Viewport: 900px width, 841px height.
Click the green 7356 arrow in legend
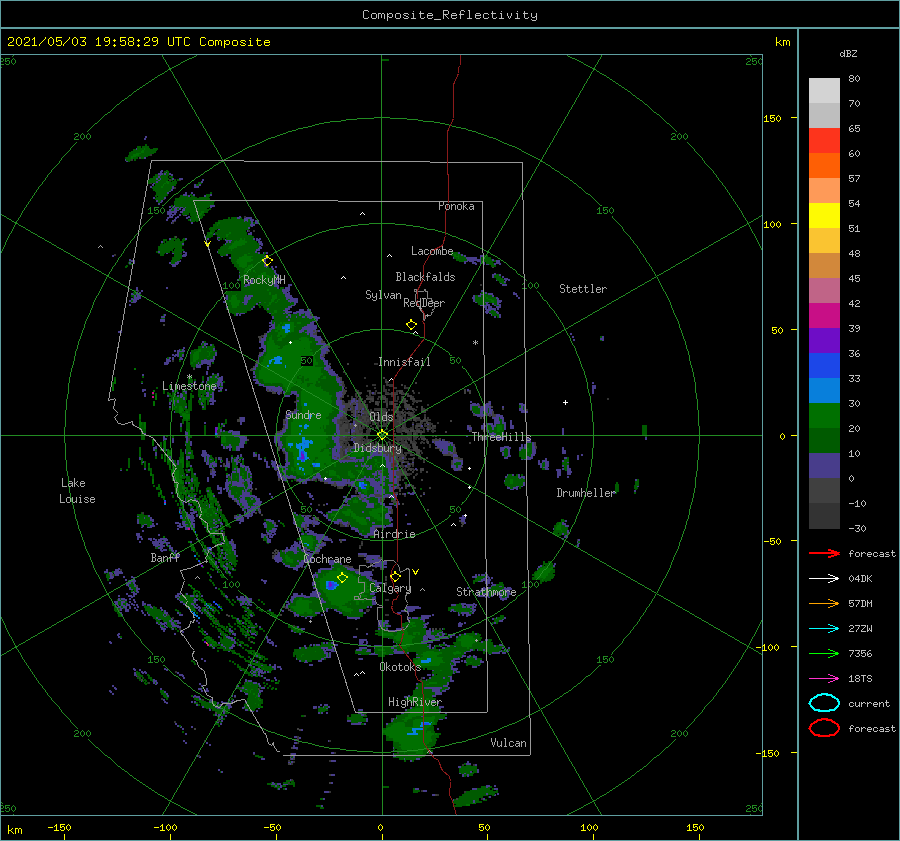pyautogui.click(x=824, y=653)
